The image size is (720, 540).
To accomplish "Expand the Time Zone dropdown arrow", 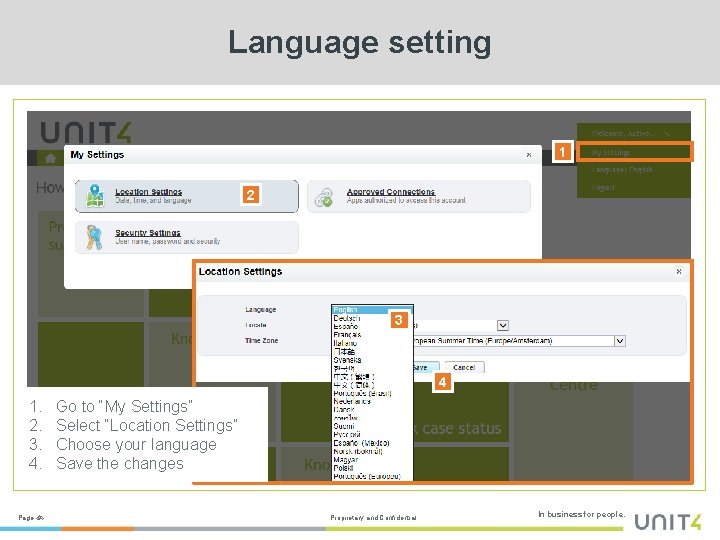I will pyautogui.click(x=620, y=341).
